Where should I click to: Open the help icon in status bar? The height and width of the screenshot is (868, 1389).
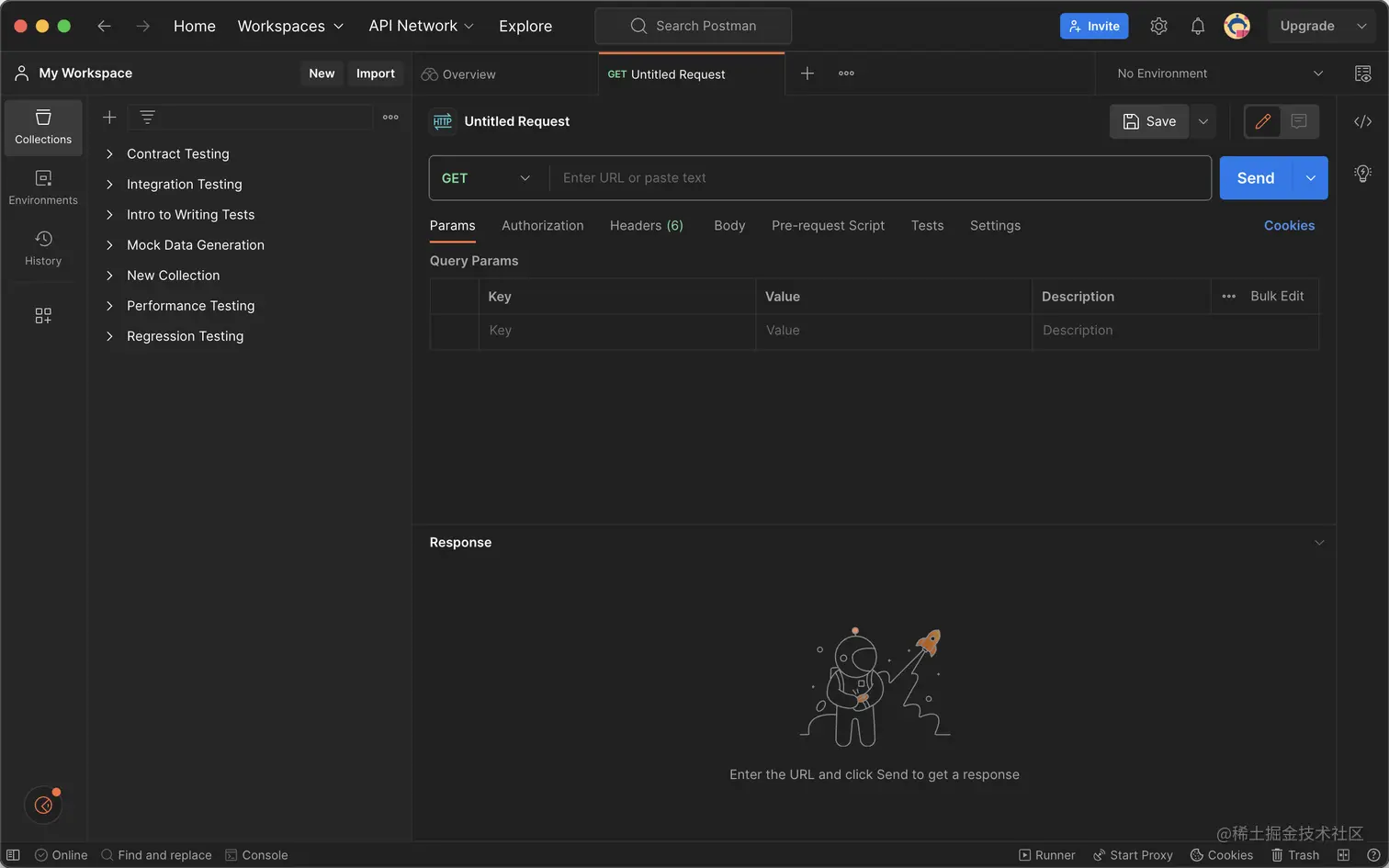pos(1373,855)
